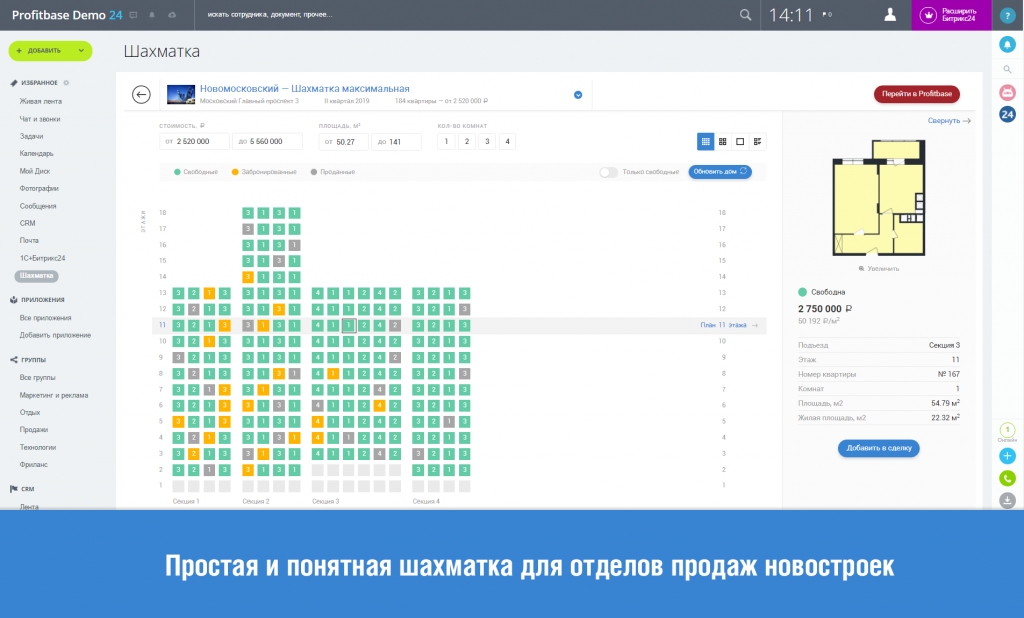Open CRM in the left menu

(28, 223)
